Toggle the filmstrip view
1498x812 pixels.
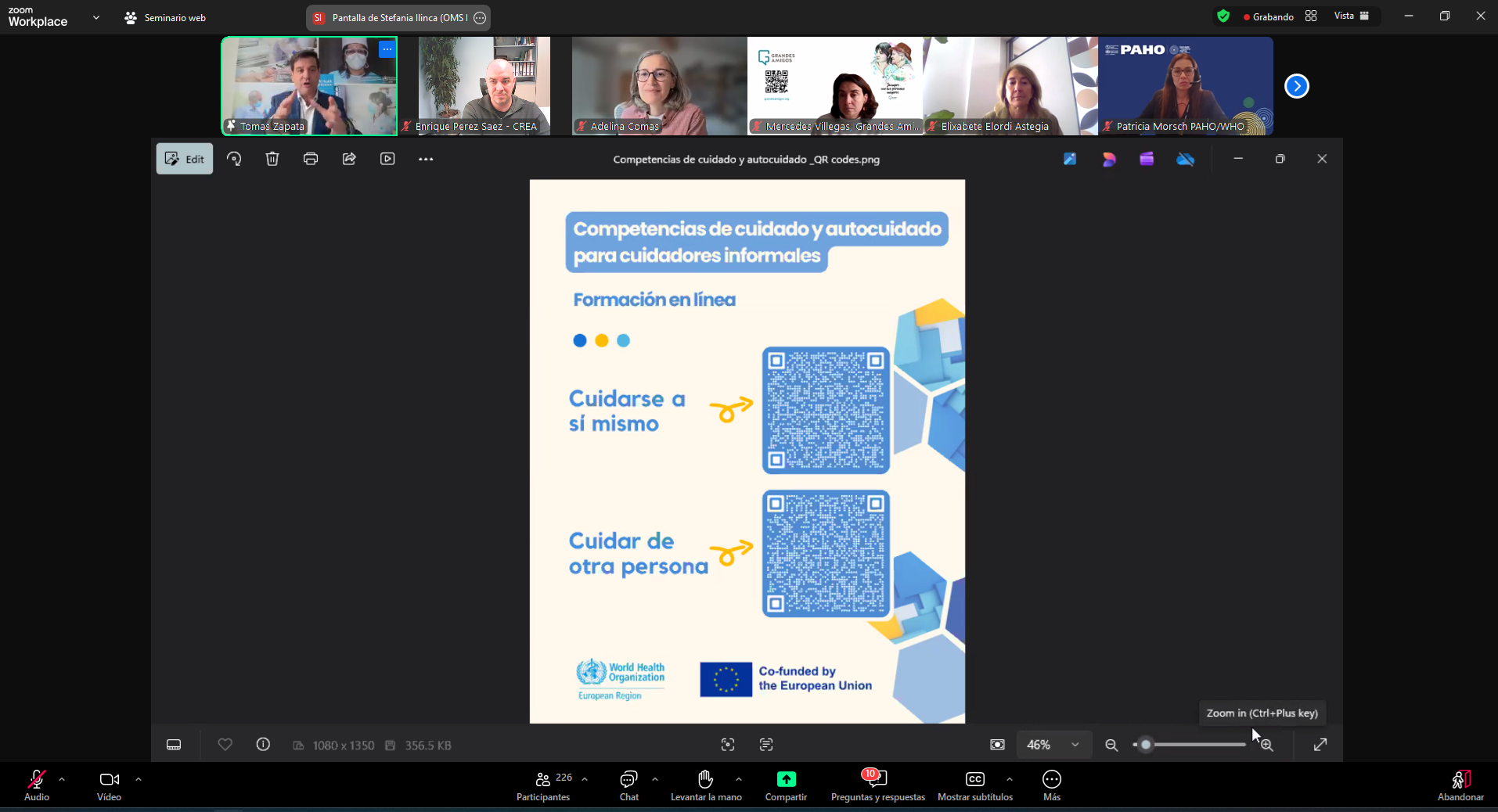click(174, 744)
